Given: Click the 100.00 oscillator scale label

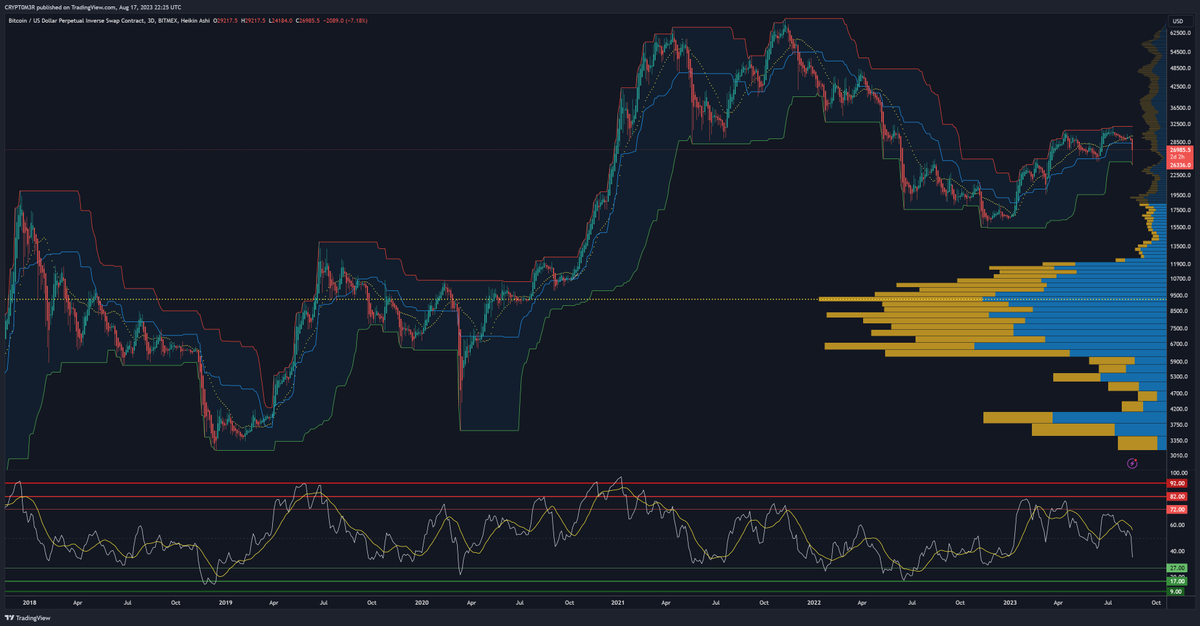Looking at the screenshot, I should coord(1178,473).
